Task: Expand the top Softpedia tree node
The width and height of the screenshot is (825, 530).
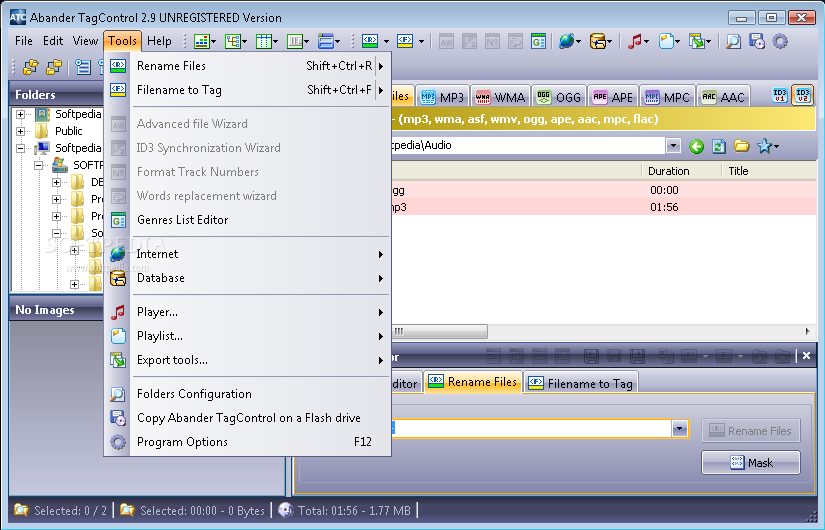Action: (x=21, y=114)
